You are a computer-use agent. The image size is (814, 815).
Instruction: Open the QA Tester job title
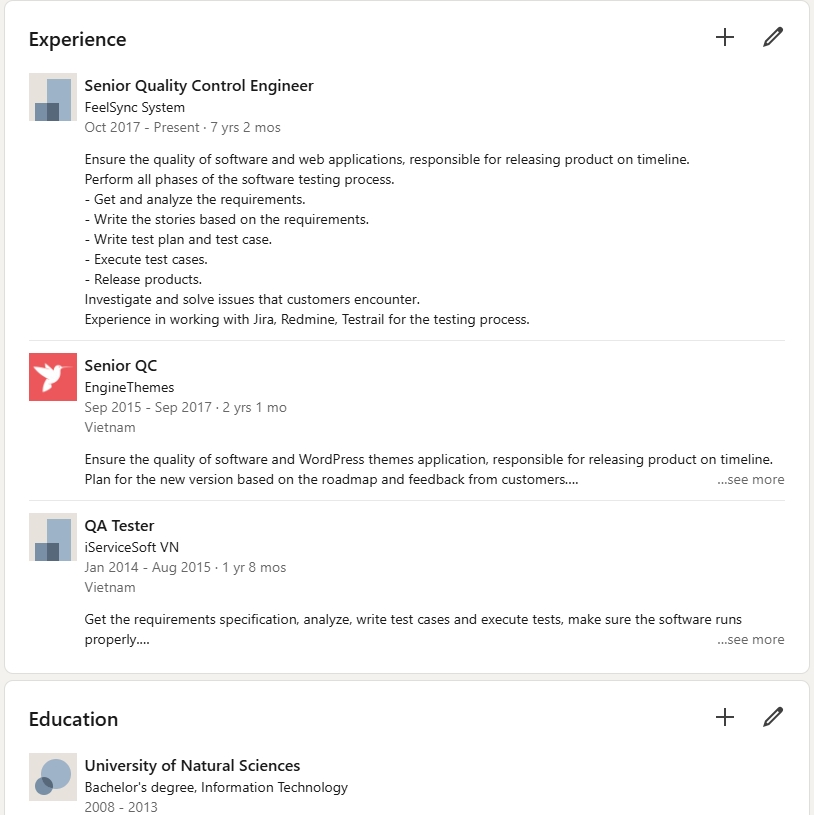[x=119, y=525]
